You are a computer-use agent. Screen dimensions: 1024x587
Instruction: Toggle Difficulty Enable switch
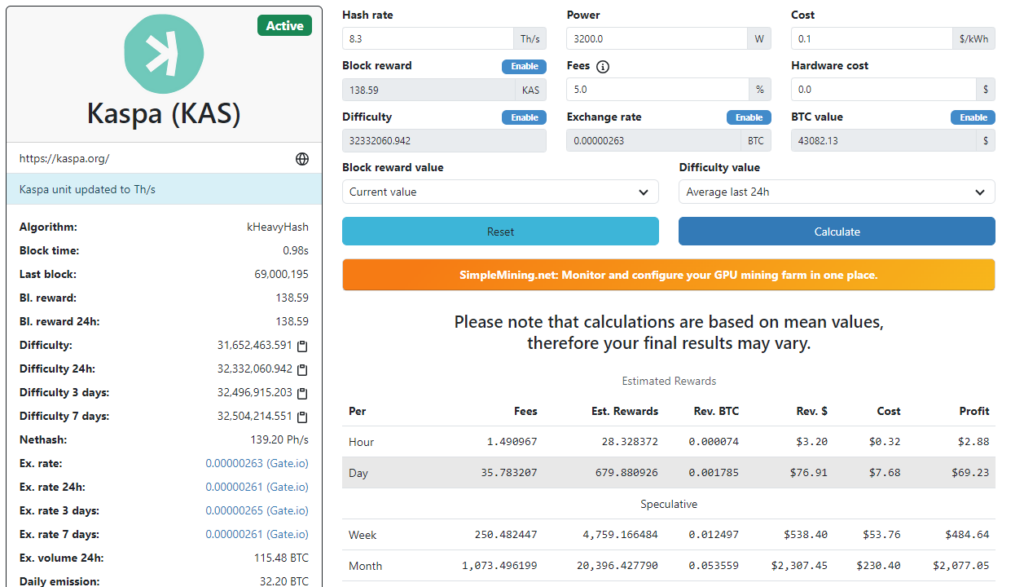524,118
